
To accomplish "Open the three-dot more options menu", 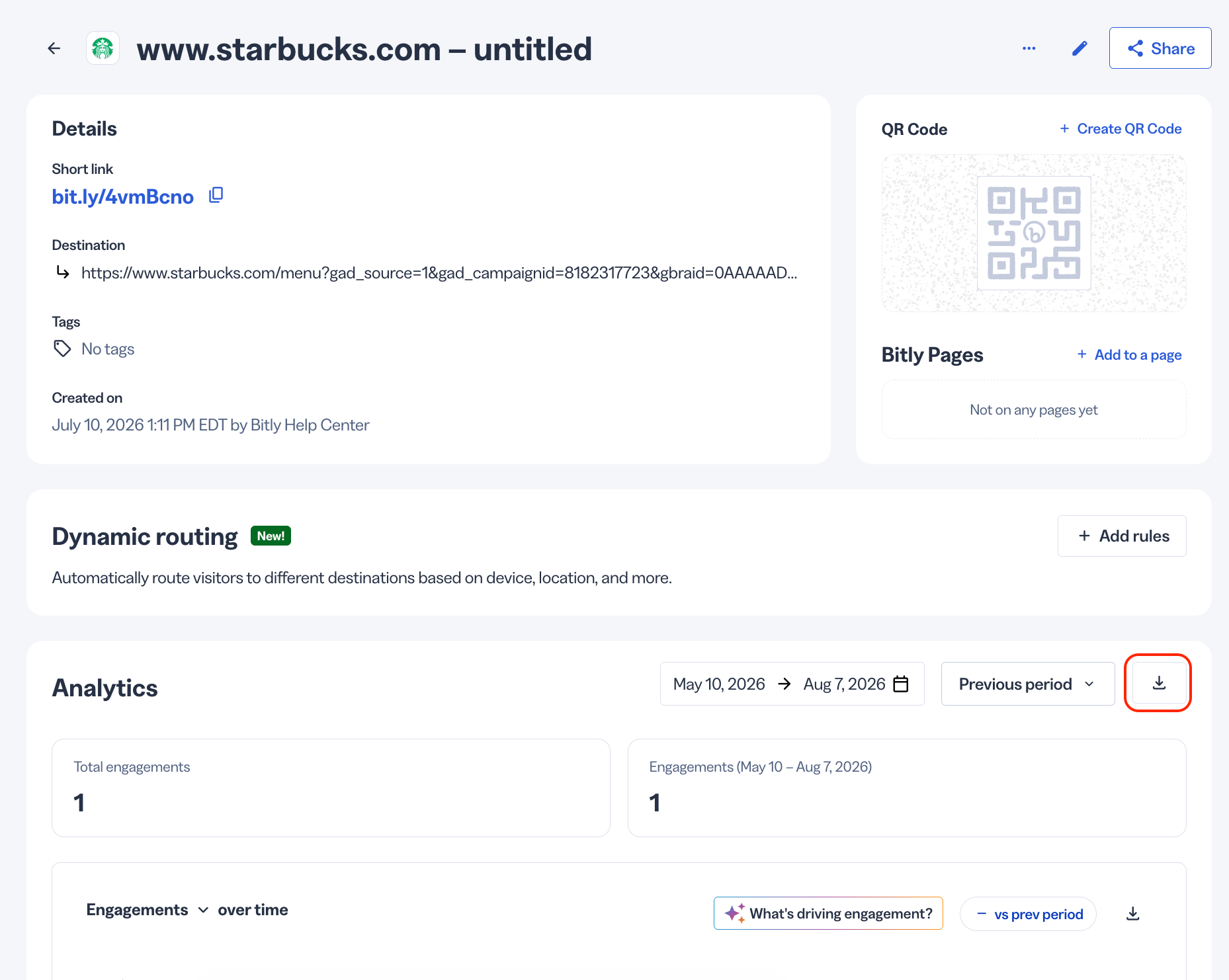I will [1029, 48].
